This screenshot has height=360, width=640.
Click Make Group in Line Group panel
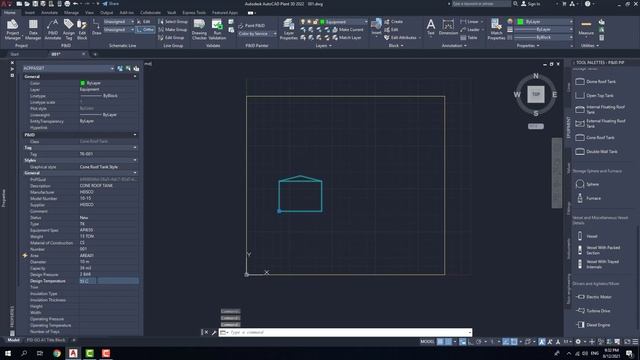point(173,29)
